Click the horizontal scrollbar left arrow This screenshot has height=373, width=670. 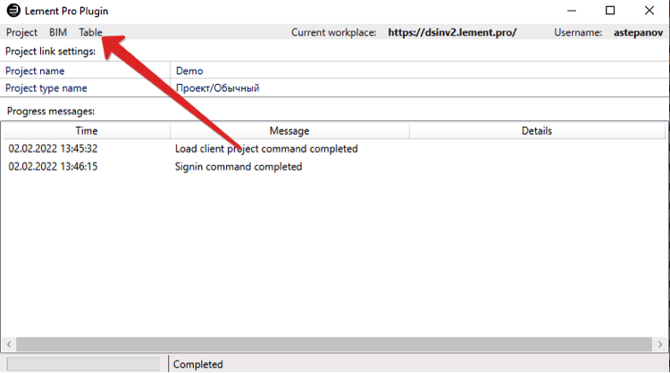point(9,344)
